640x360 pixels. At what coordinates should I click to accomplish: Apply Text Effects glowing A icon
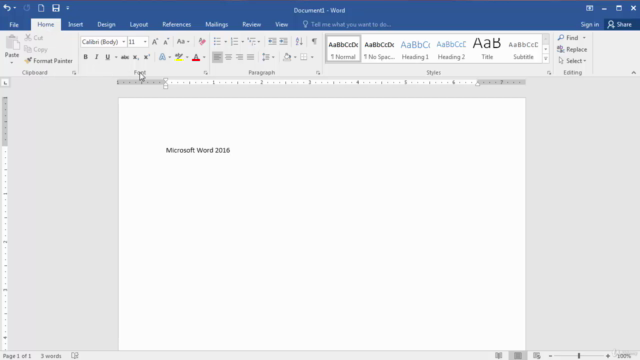[x=162, y=57]
